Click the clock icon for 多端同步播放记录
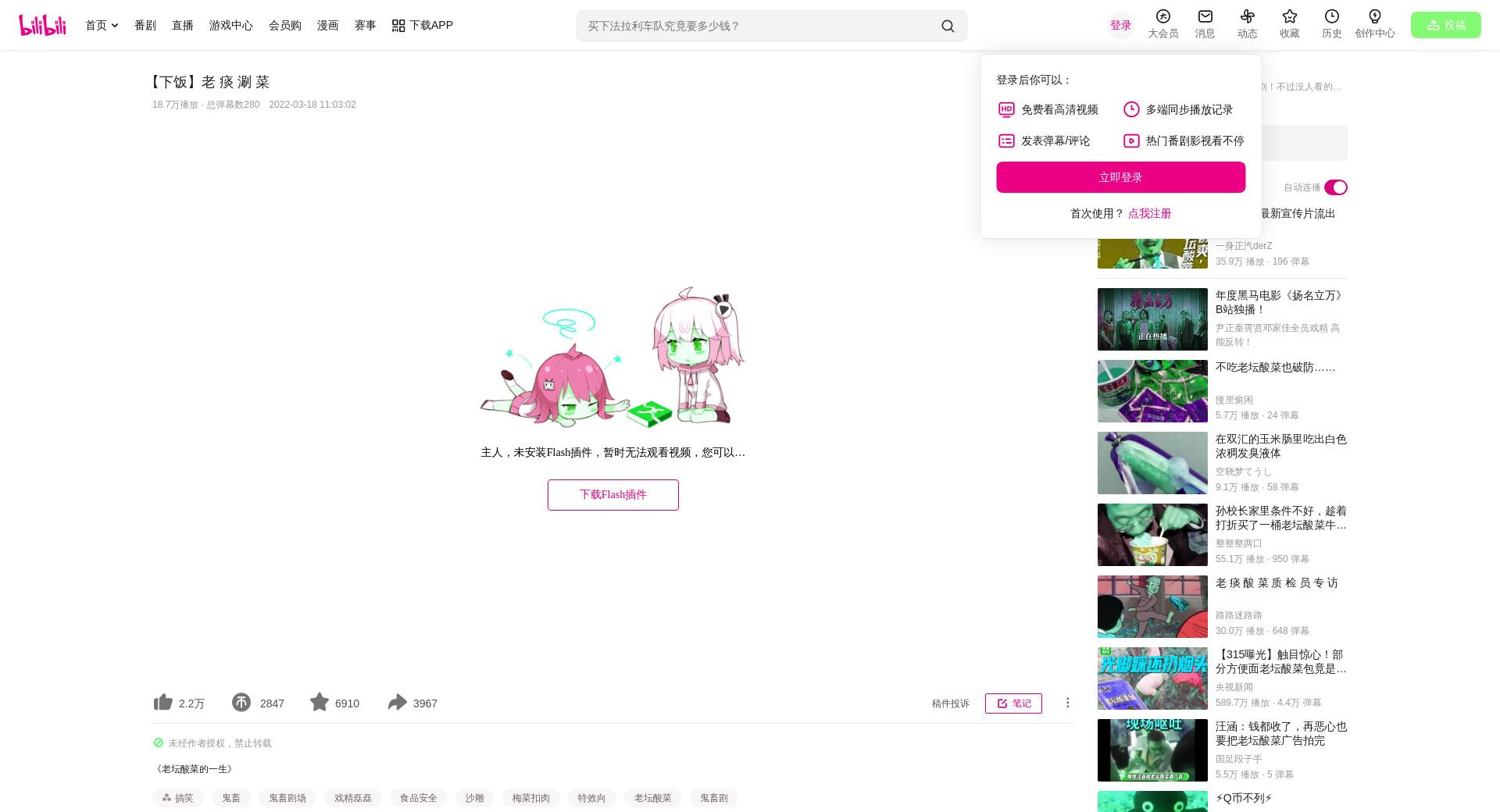The width and height of the screenshot is (1500, 812). pos(1131,109)
